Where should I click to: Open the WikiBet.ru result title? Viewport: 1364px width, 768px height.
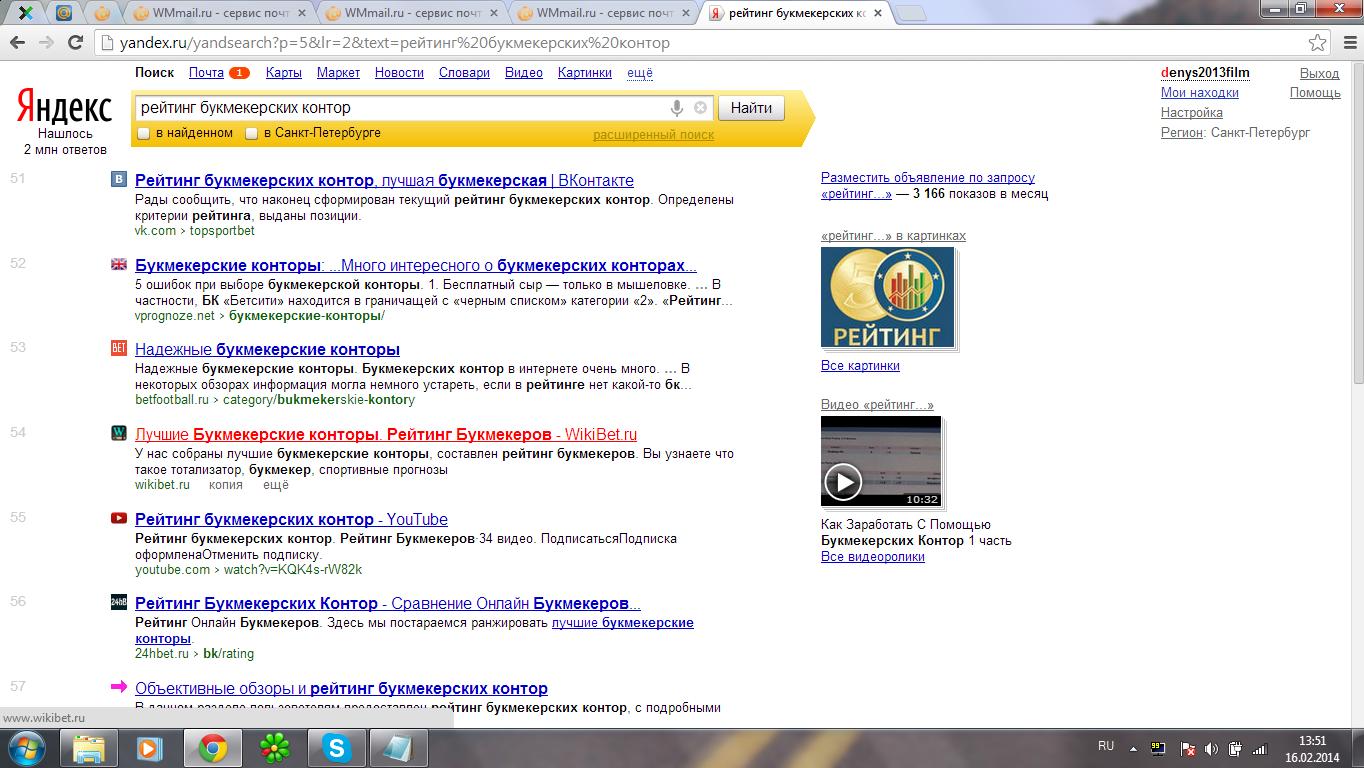386,434
